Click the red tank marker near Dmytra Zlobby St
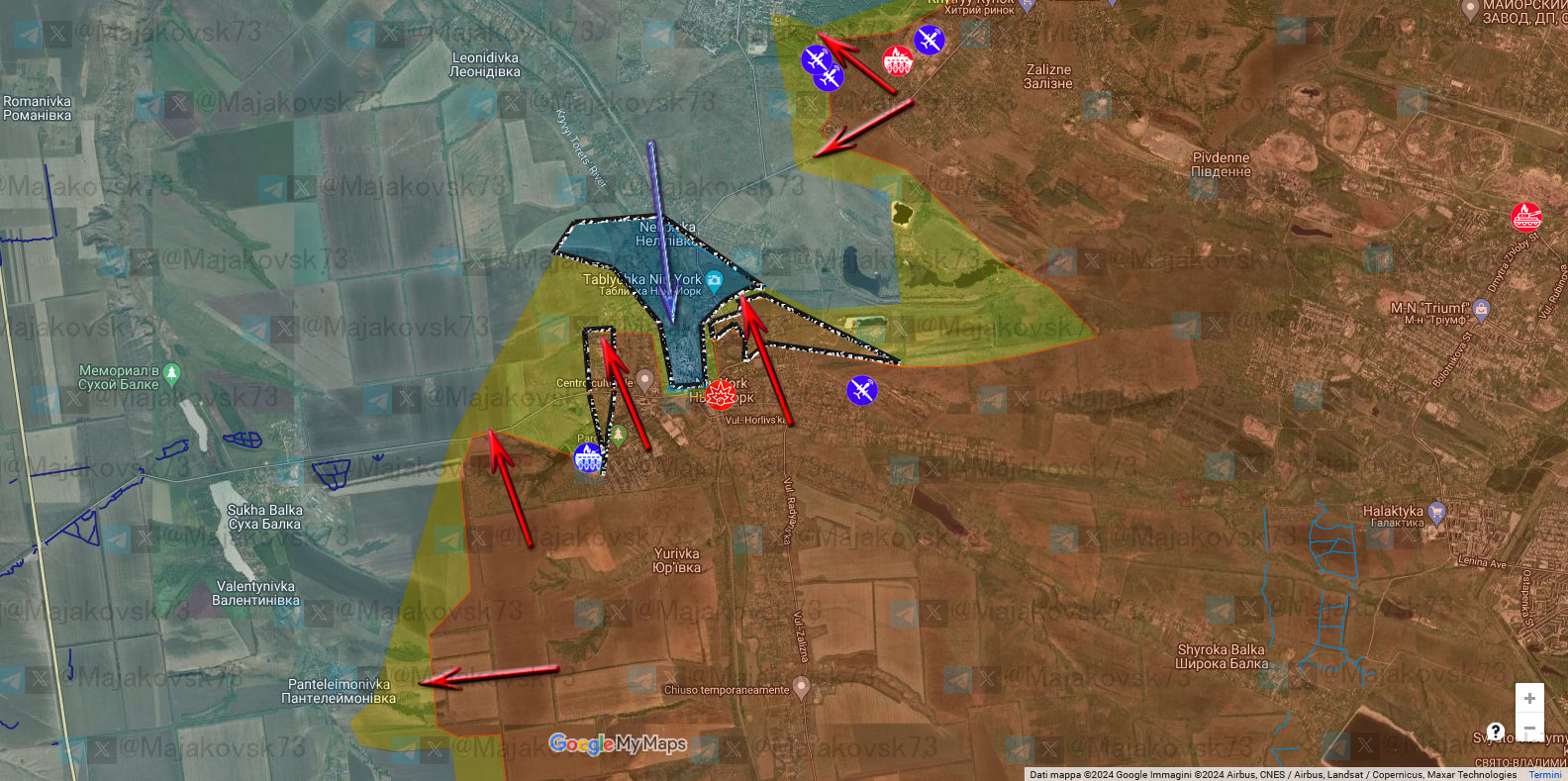Viewport: 1568px width, 781px height. click(x=1526, y=216)
